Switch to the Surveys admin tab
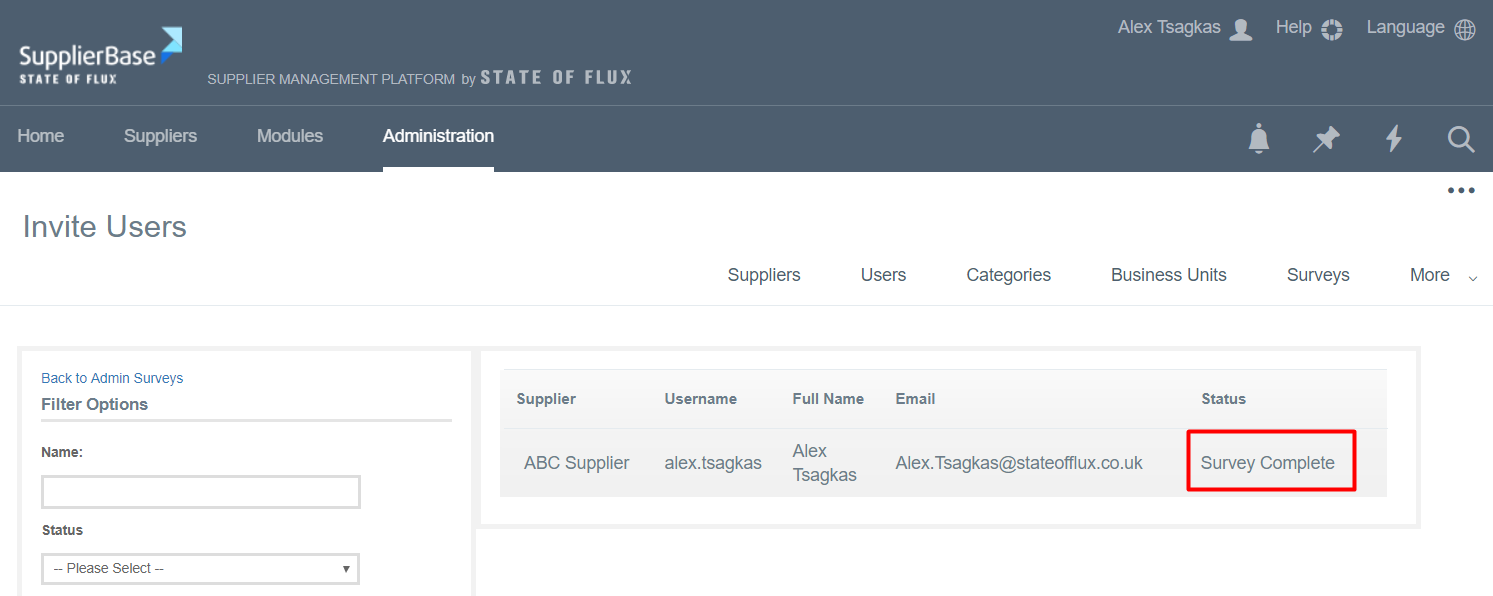Screen dimensions: 1493x596 point(1318,275)
